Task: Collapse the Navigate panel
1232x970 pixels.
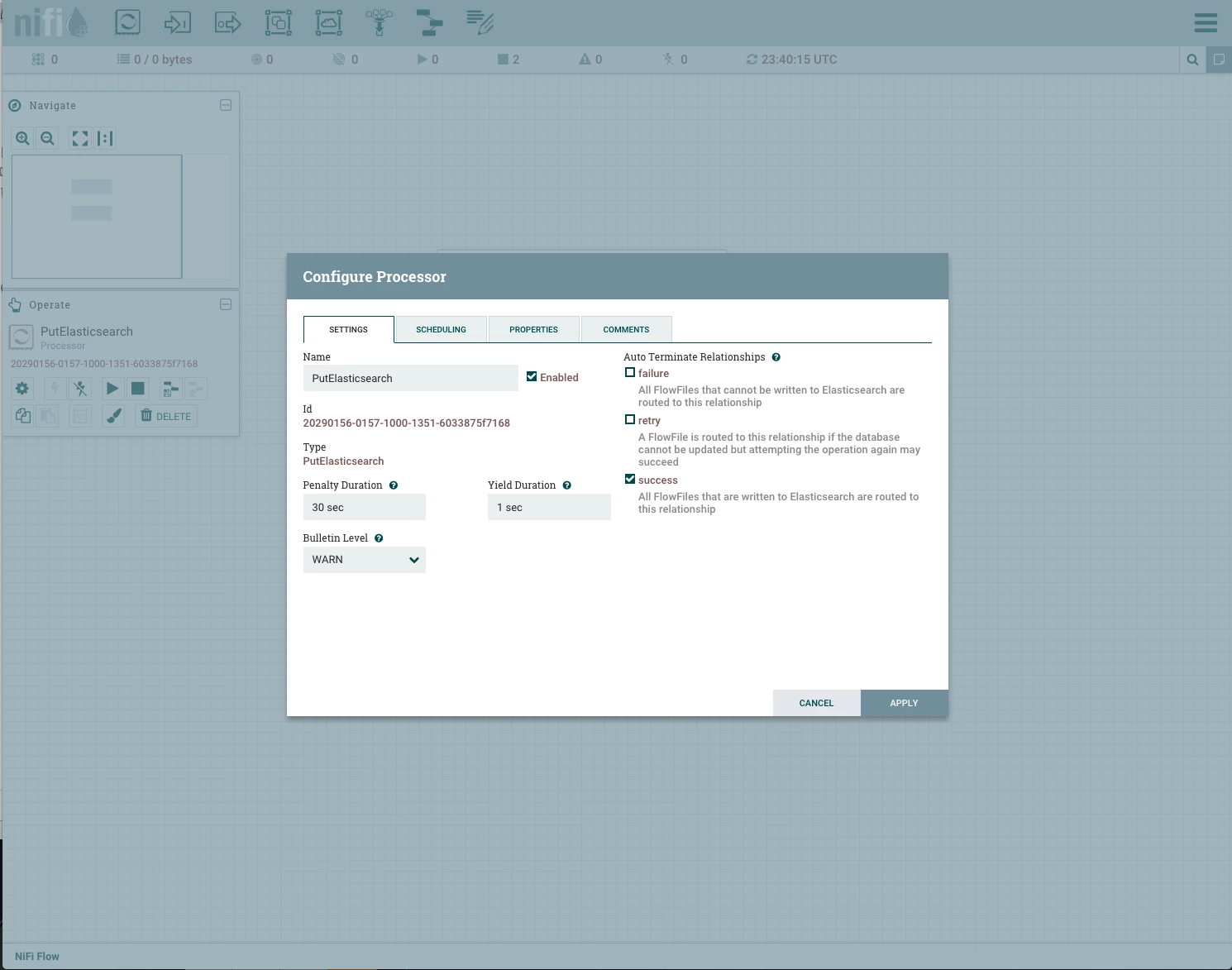Action: tap(226, 105)
